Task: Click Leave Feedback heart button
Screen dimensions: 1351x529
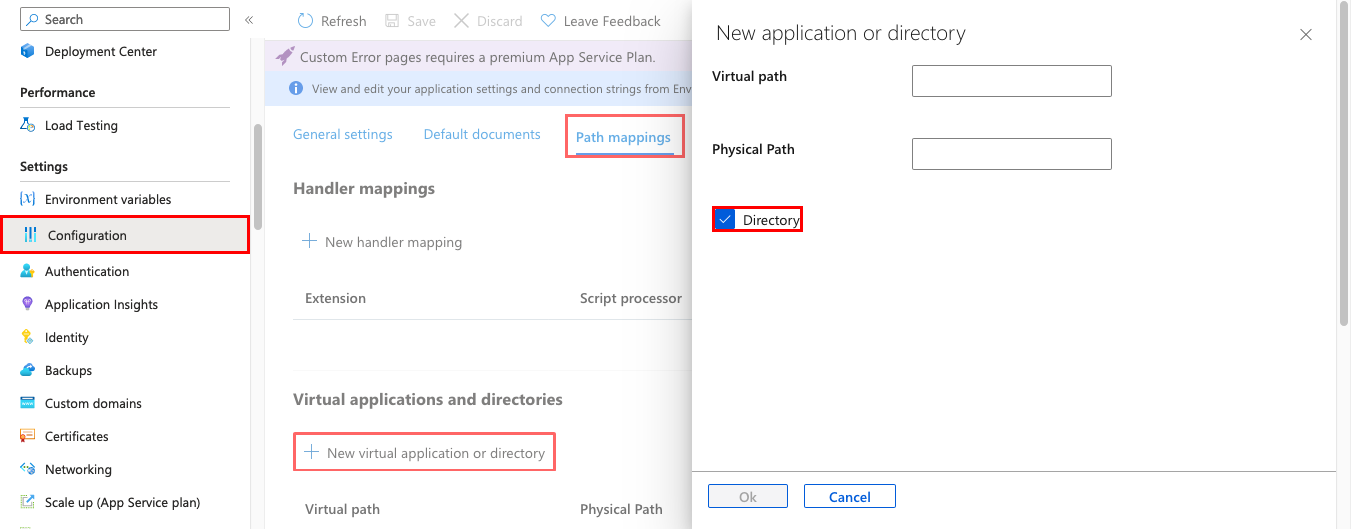Action: pyautogui.click(x=600, y=21)
